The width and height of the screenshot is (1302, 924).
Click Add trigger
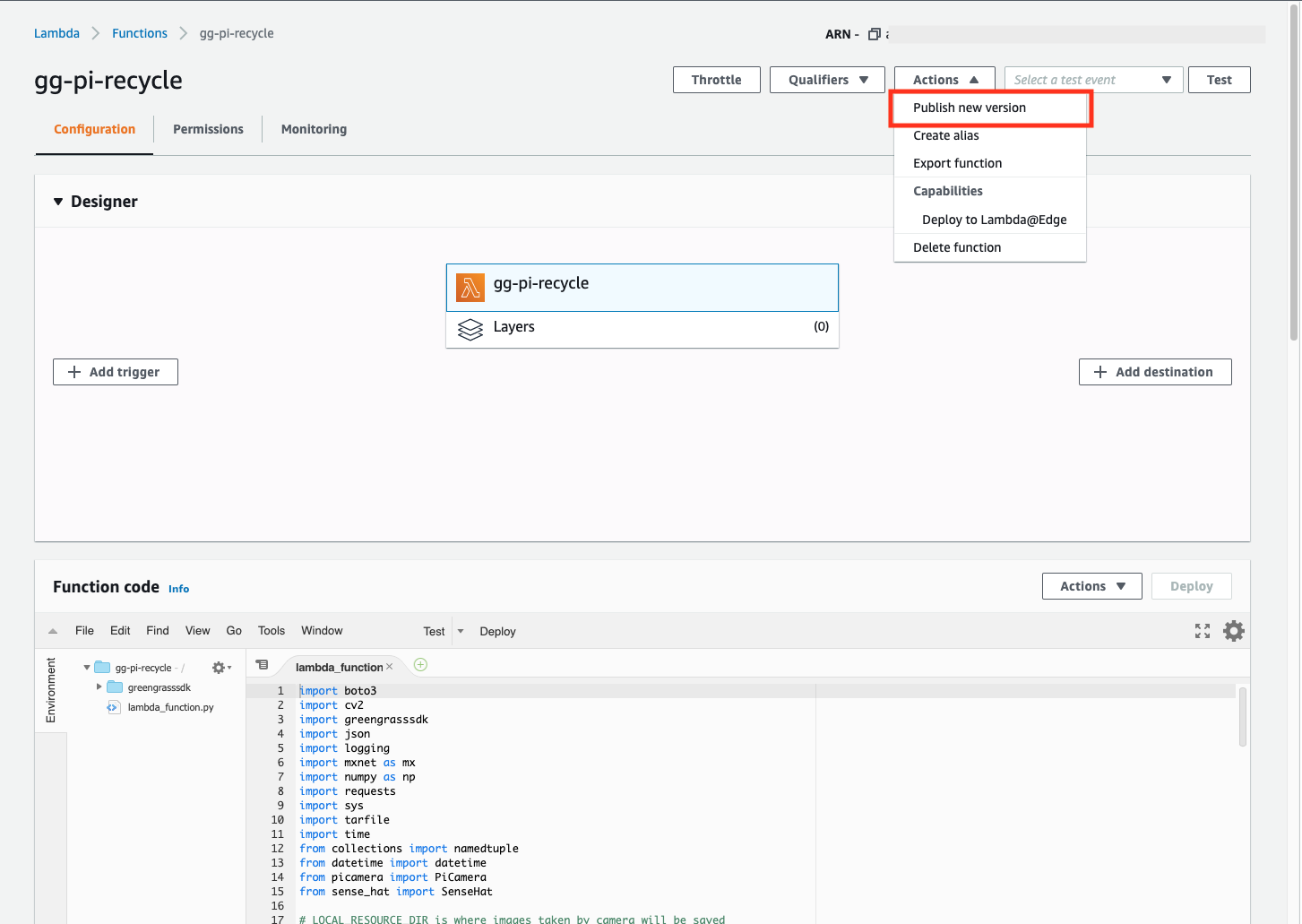click(116, 372)
